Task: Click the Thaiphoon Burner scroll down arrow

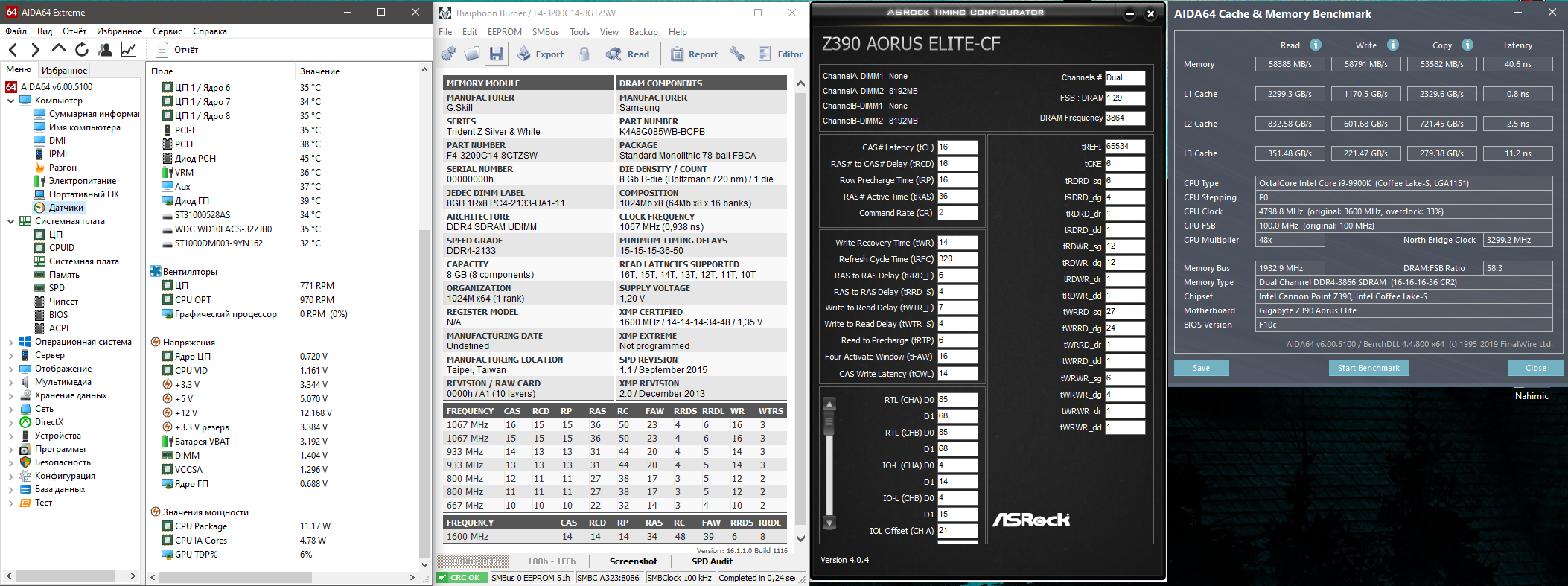Action: click(800, 538)
